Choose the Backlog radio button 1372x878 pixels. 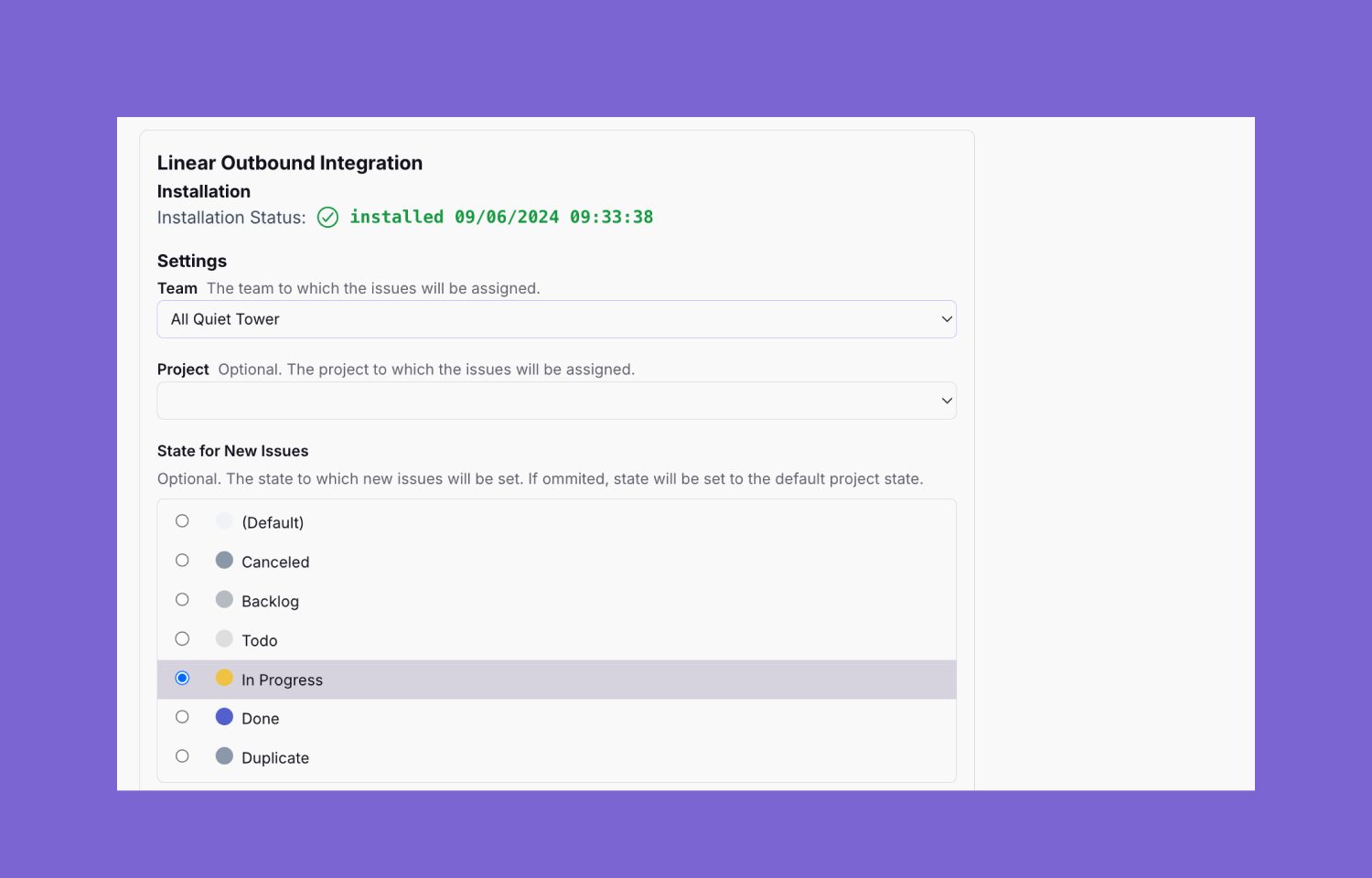[182, 600]
